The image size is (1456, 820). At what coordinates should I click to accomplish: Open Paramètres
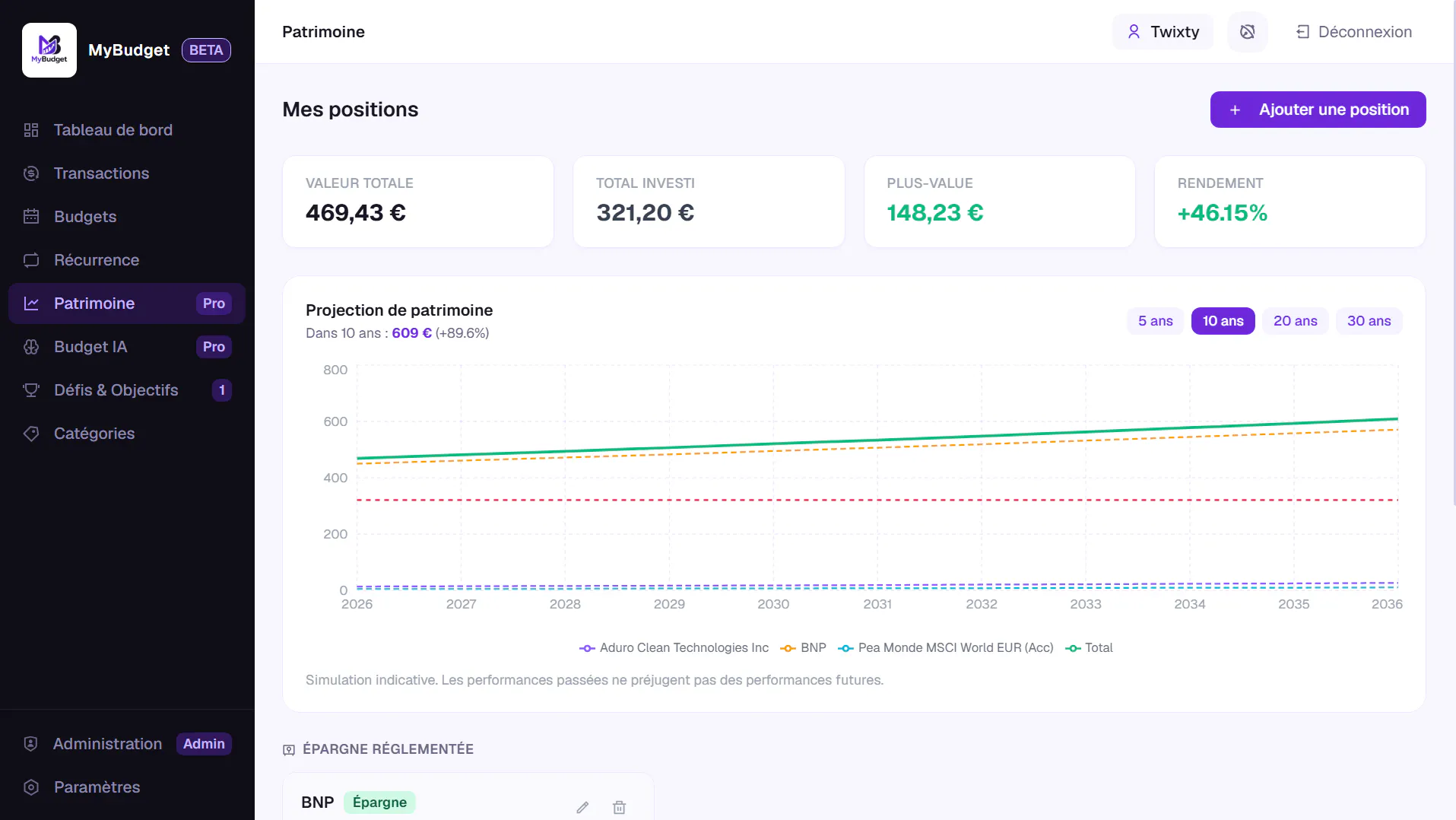click(x=127, y=787)
